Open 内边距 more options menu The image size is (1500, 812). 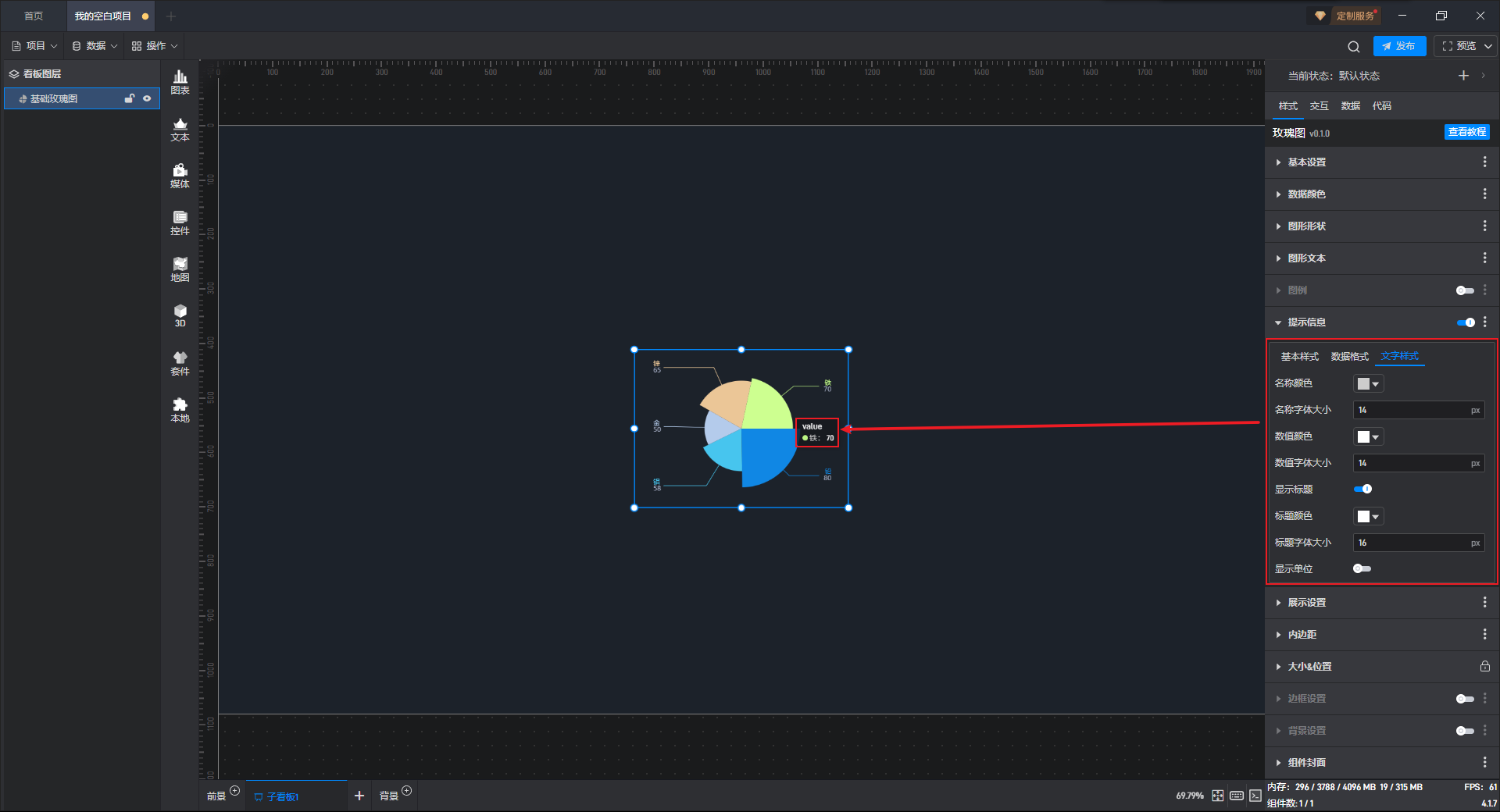[1484, 634]
